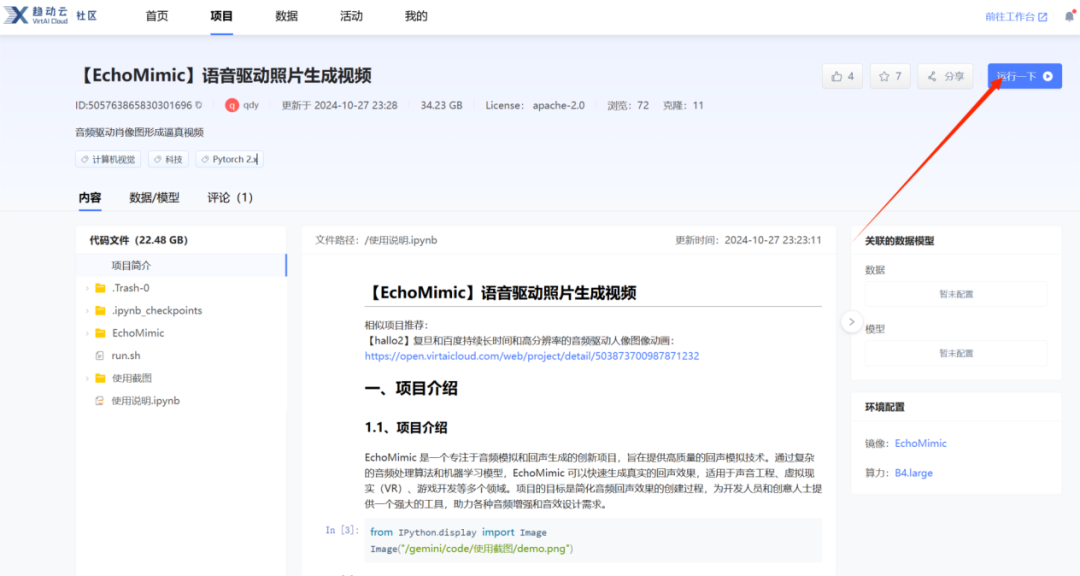Open 前往工作台 link

(x=1010, y=17)
